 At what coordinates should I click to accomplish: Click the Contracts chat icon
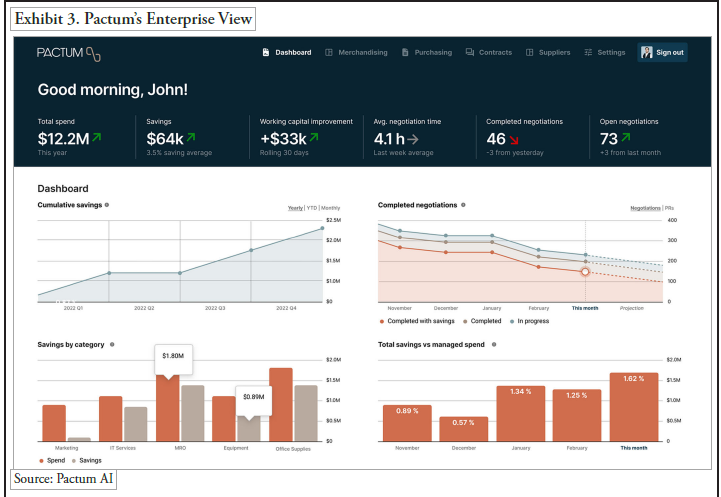pyautogui.click(x=469, y=52)
